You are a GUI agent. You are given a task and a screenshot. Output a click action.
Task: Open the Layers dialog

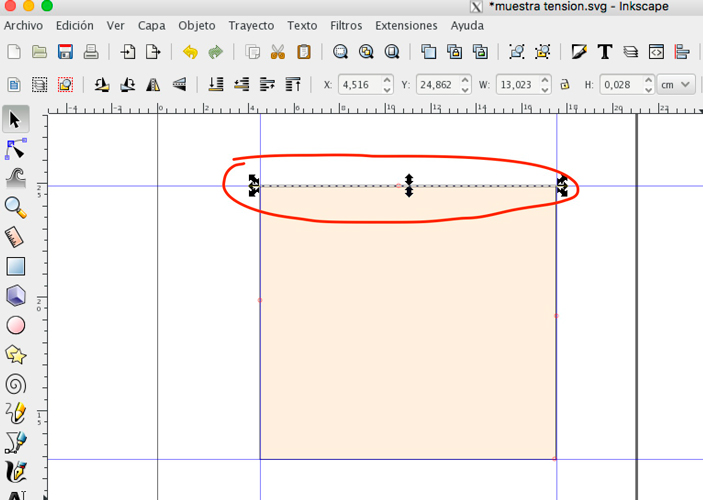coord(630,52)
